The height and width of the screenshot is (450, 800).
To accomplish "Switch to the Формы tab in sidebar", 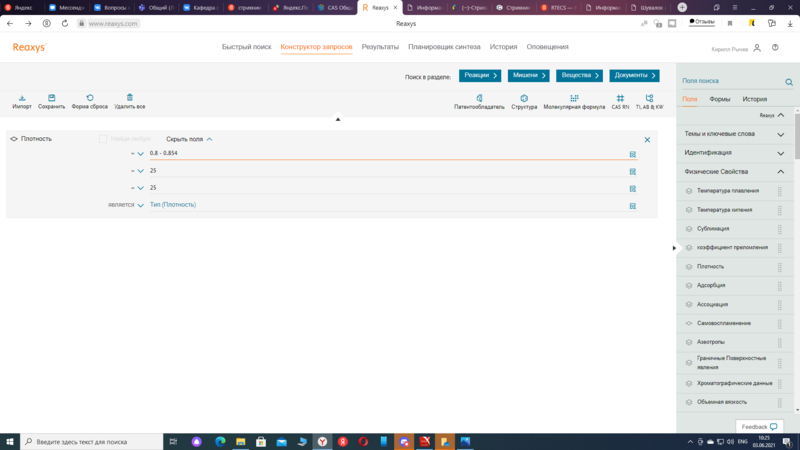I will pyautogui.click(x=719, y=99).
